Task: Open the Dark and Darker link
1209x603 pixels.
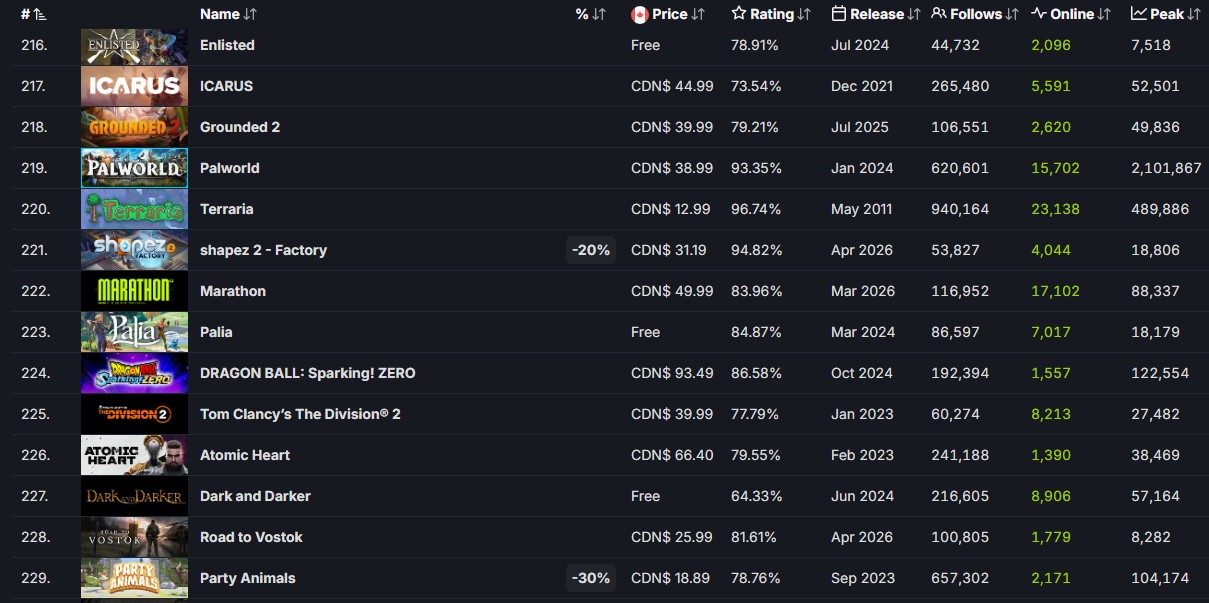Action: coord(255,496)
